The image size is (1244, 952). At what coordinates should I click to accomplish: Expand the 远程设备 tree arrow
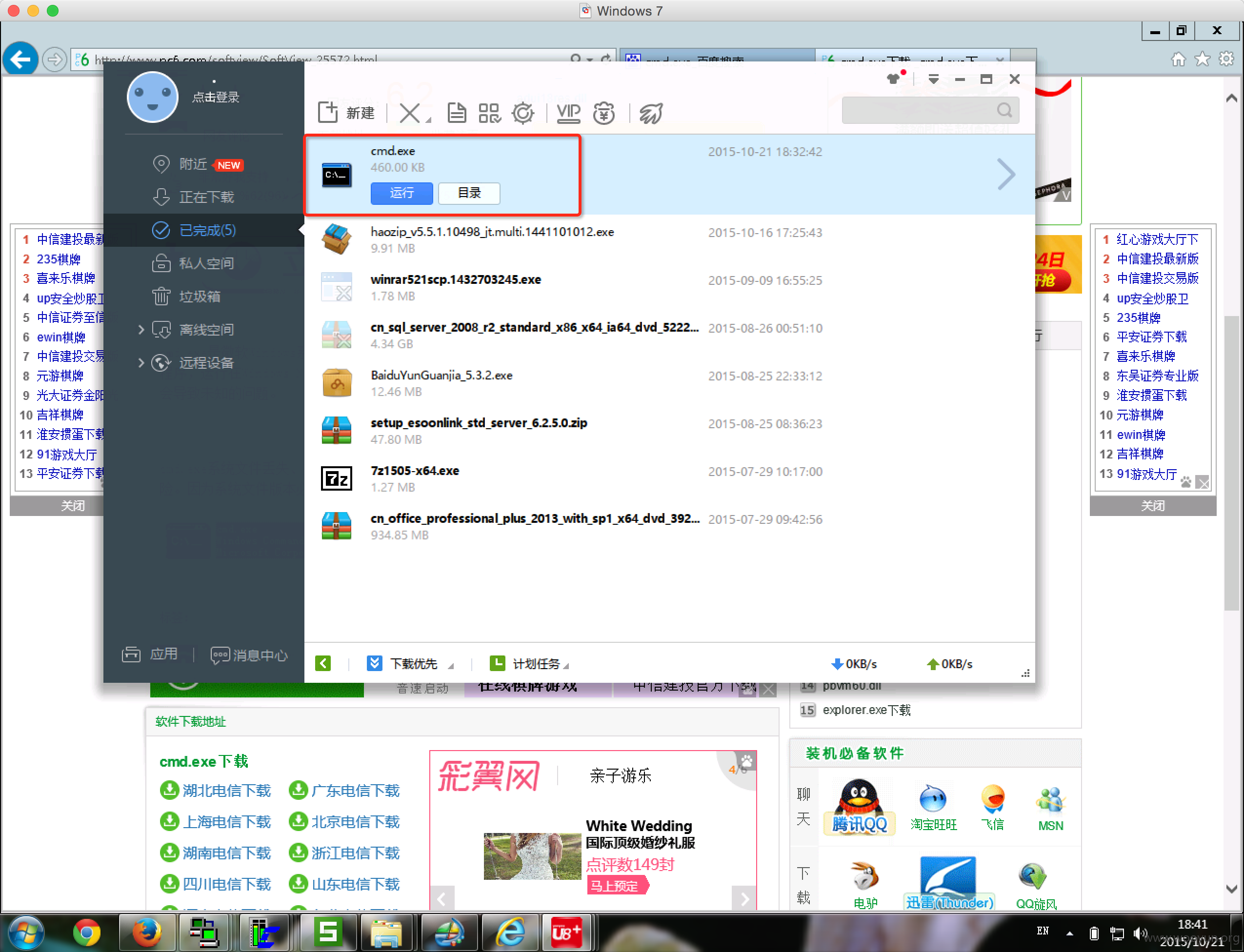[x=141, y=363]
